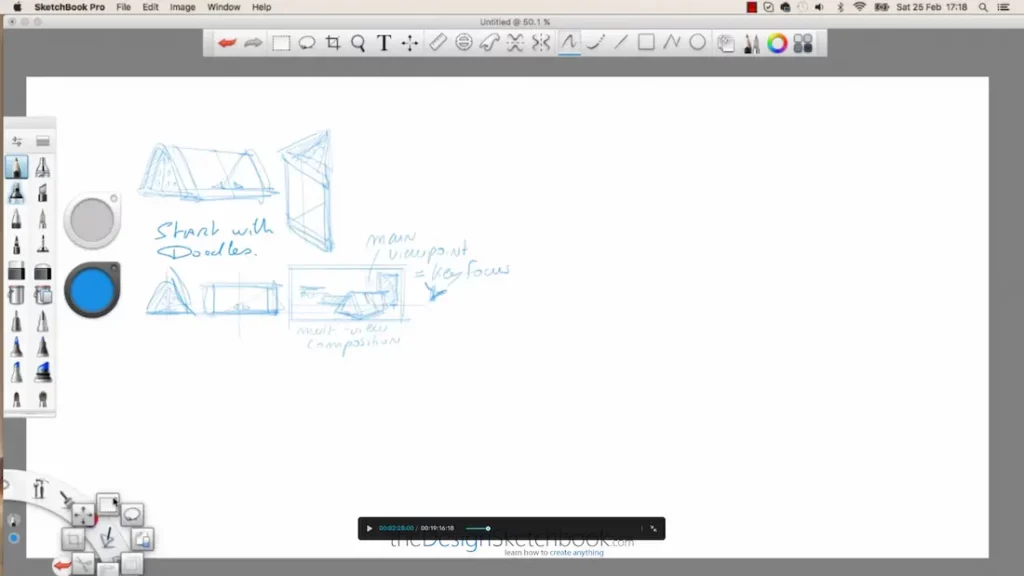
Task: Open the Image menu
Action: (183, 7)
